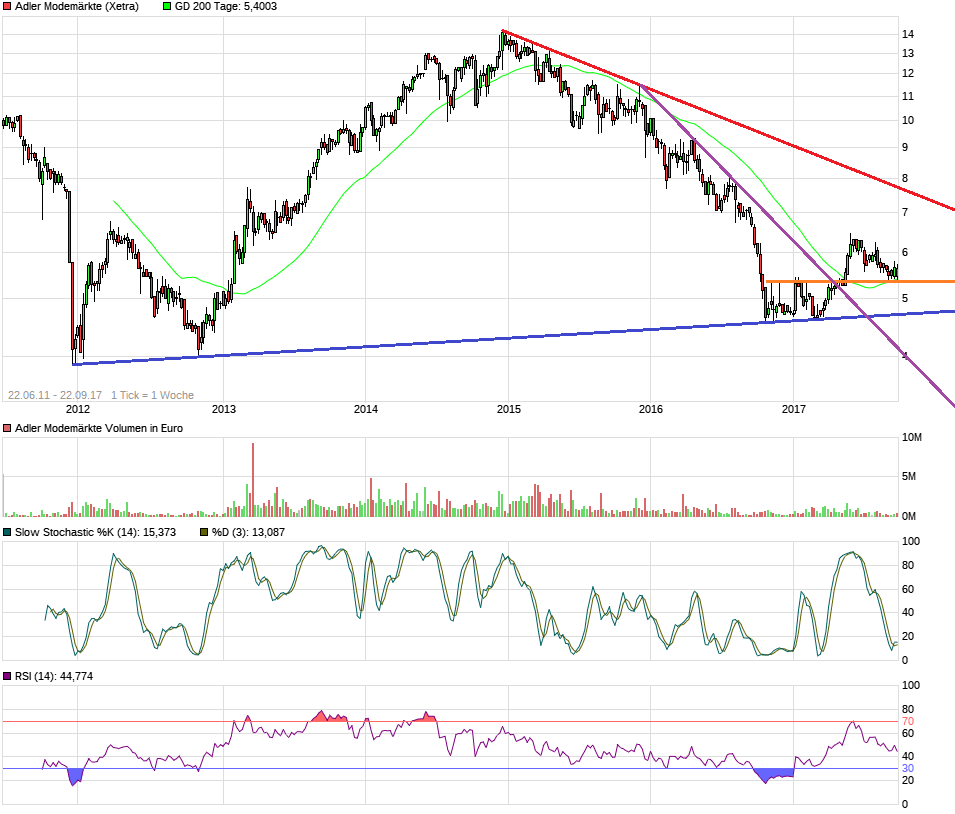The height and width of the screenshot is (814, 955).
Task: Click the red Adler Modemärkte legend swatch
Action: point(8,6)
